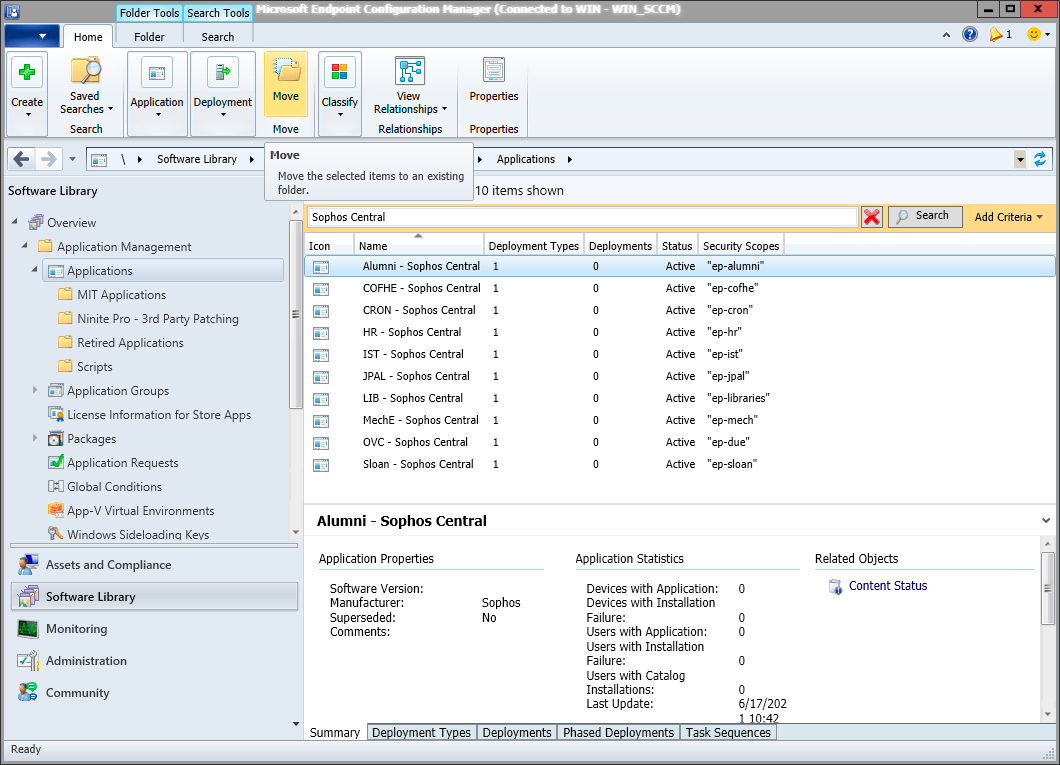Select the MIT Applications folder

(x=121, y=295)
